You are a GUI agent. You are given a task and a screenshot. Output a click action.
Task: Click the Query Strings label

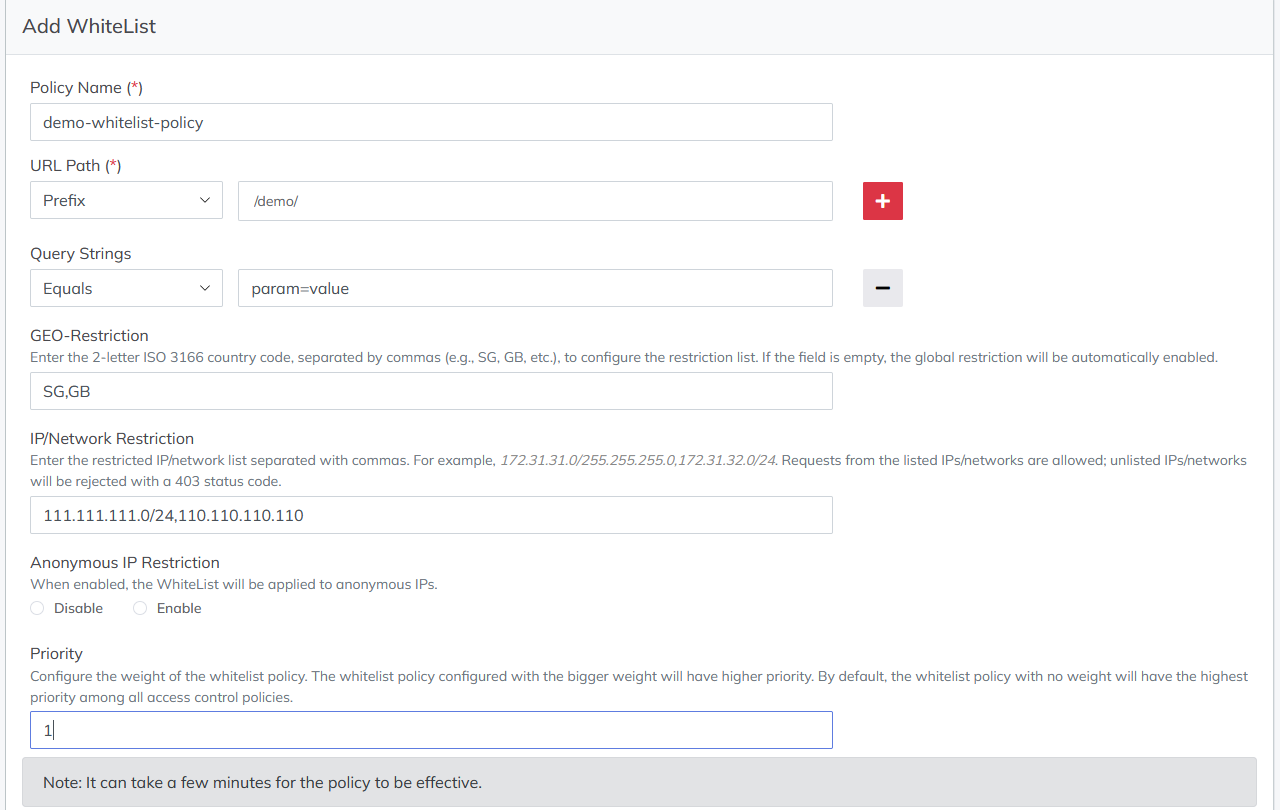point(81,254)
